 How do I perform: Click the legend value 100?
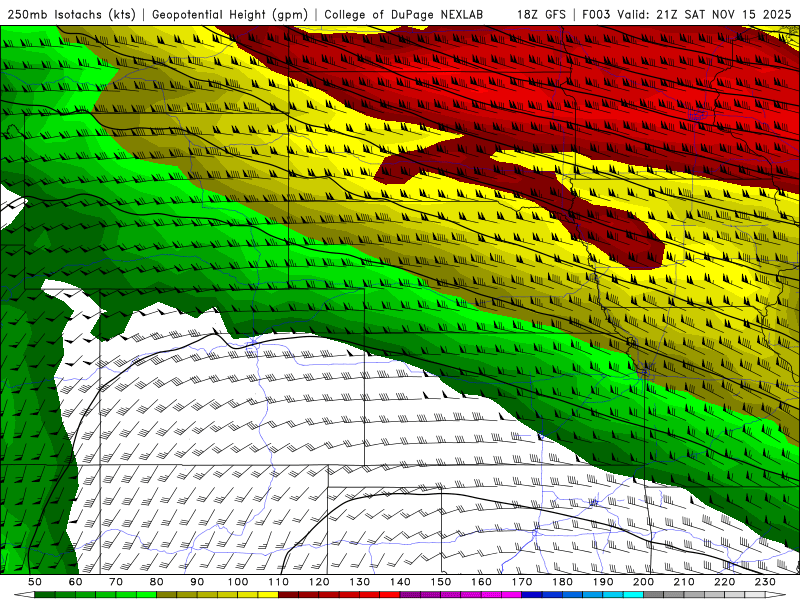tap(238, 582)
